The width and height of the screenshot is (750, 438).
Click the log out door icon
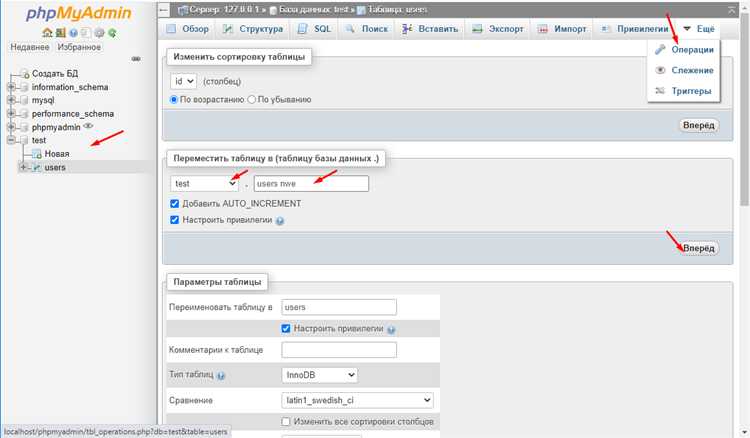(60, 33)
